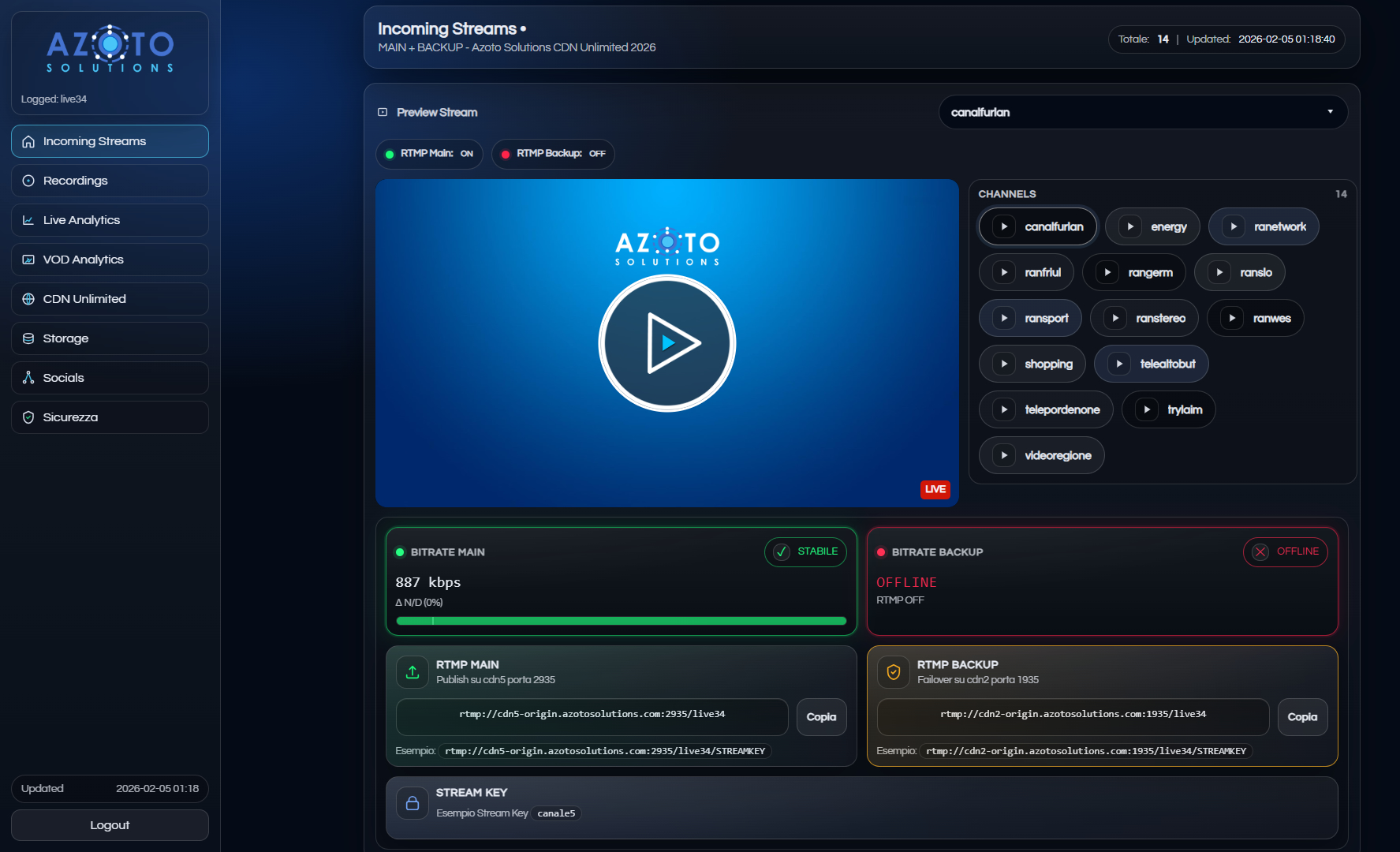Image resolution: width=1400 pixels, height=852 pixels.
Task: Select the videoregione channel
Action: (1041, 455)
